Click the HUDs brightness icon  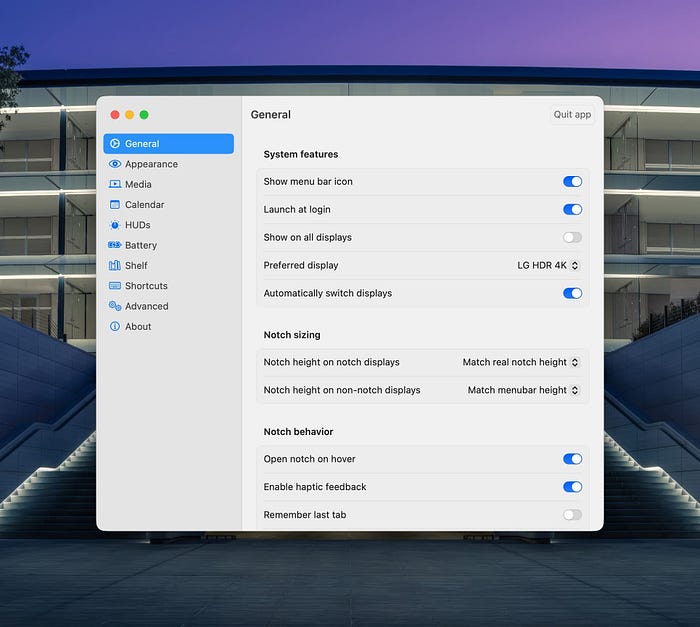[115, 225]
